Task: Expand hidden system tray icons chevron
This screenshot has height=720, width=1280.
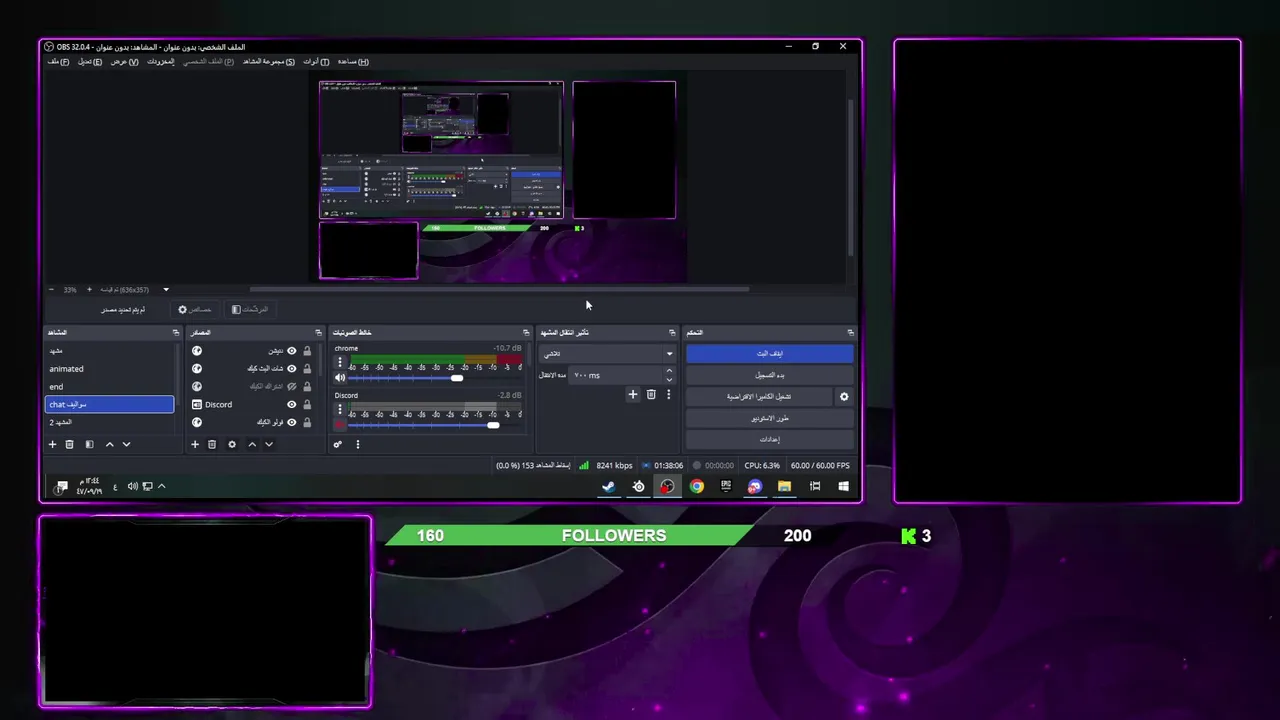Action: 161,486
